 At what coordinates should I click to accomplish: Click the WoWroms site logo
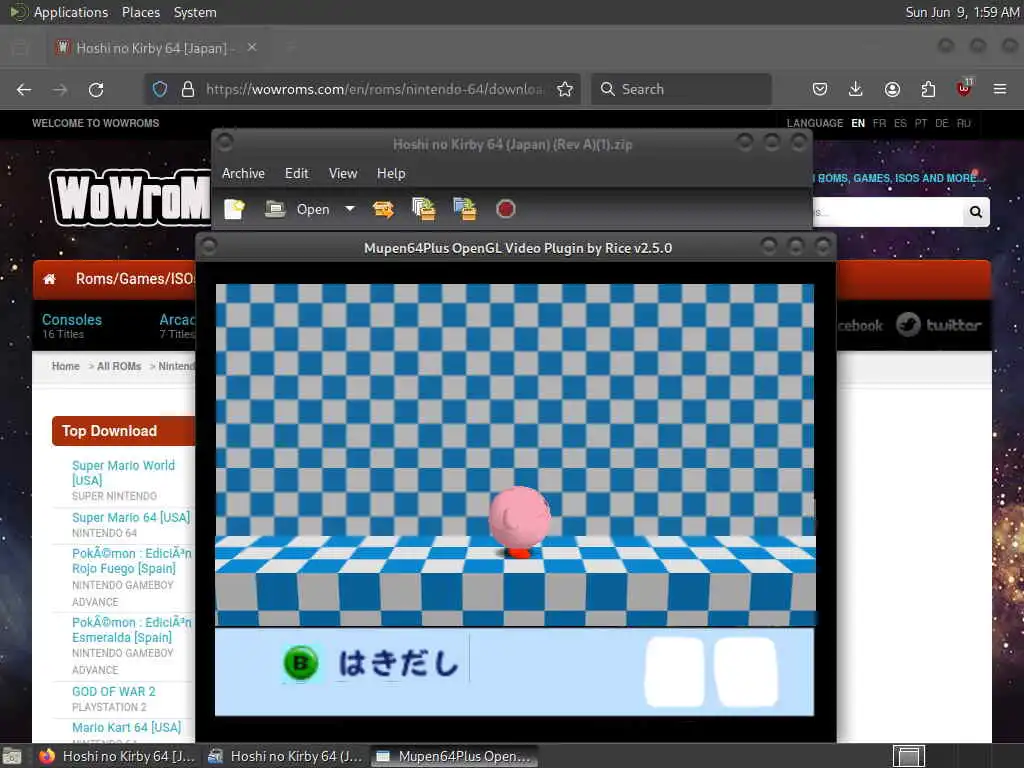(131, 197)
